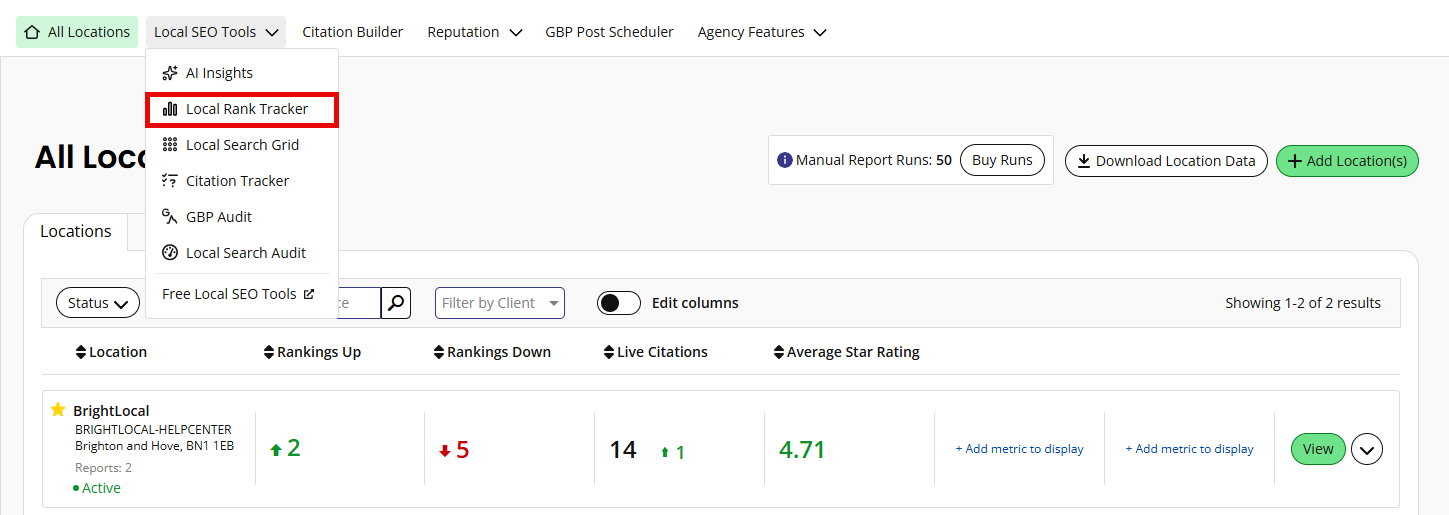The image size is (1449, 515).
Task: Sort by Rankings Down column
Action: 492,352
